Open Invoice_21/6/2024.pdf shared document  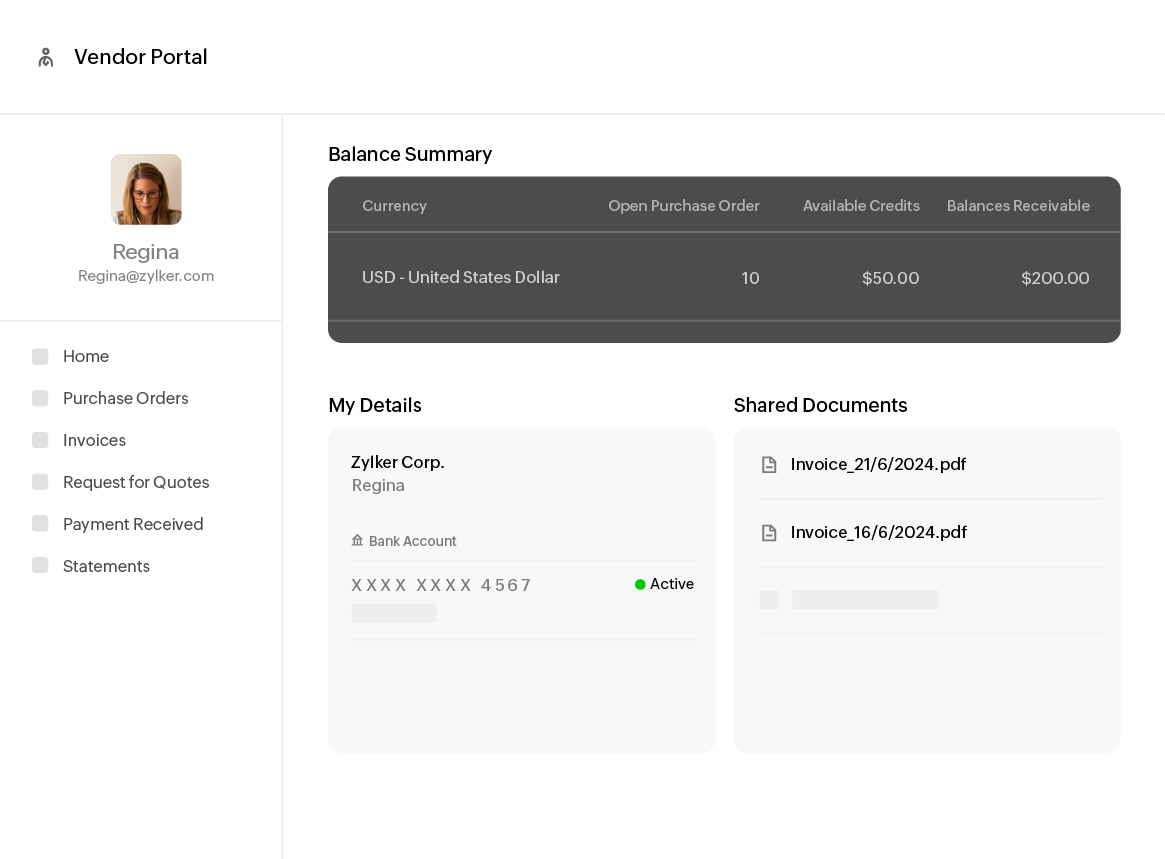878,464
